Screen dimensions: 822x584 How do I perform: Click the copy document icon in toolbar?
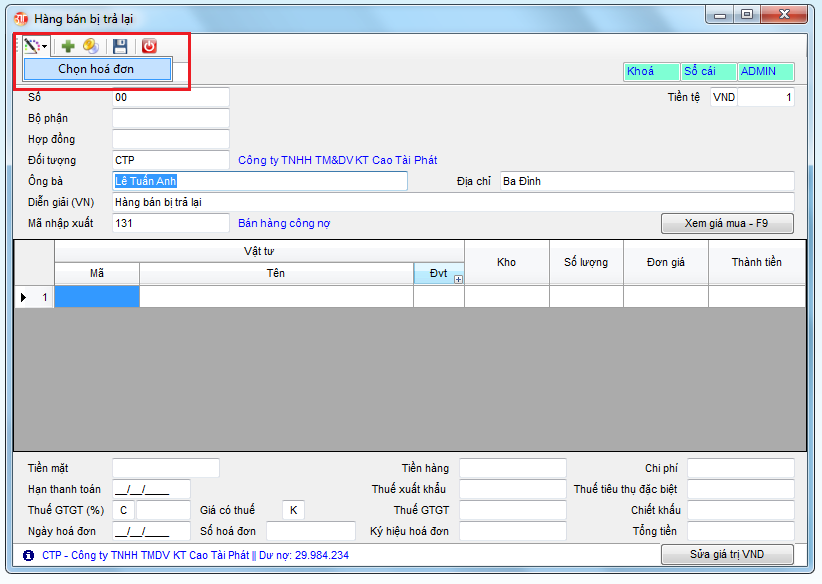tap(90, 46)
